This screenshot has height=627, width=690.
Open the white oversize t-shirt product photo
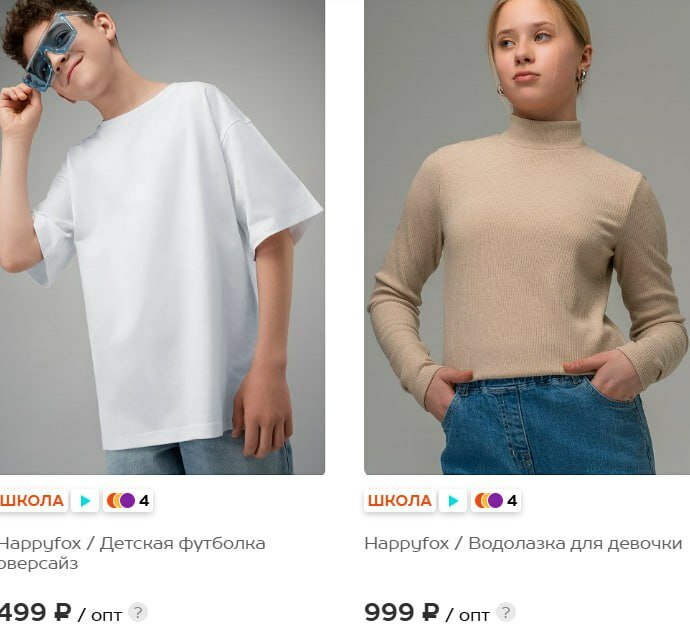click(x=162, y=237)
